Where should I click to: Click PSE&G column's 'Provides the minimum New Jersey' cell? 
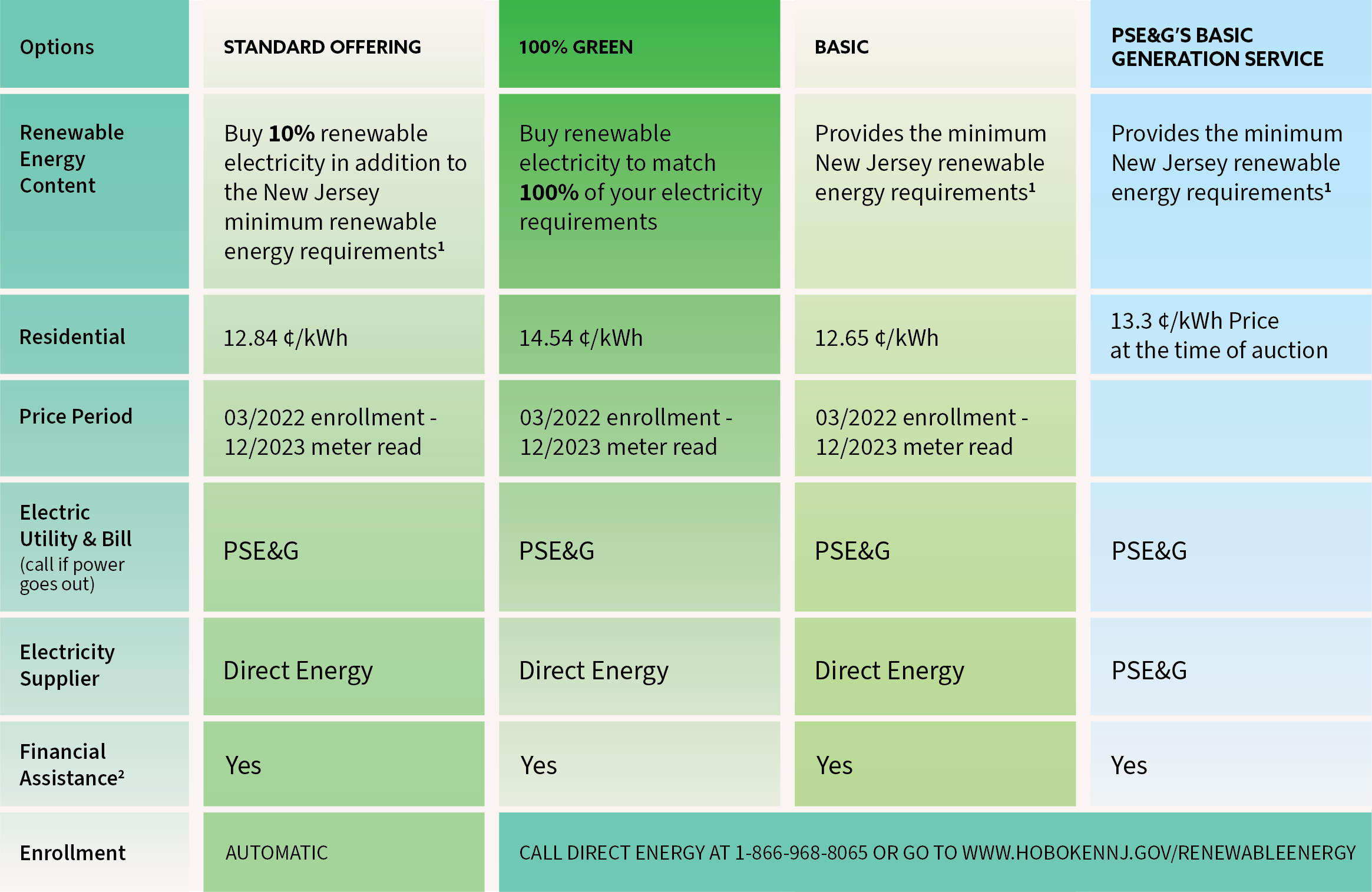(x=1231, y=191)
